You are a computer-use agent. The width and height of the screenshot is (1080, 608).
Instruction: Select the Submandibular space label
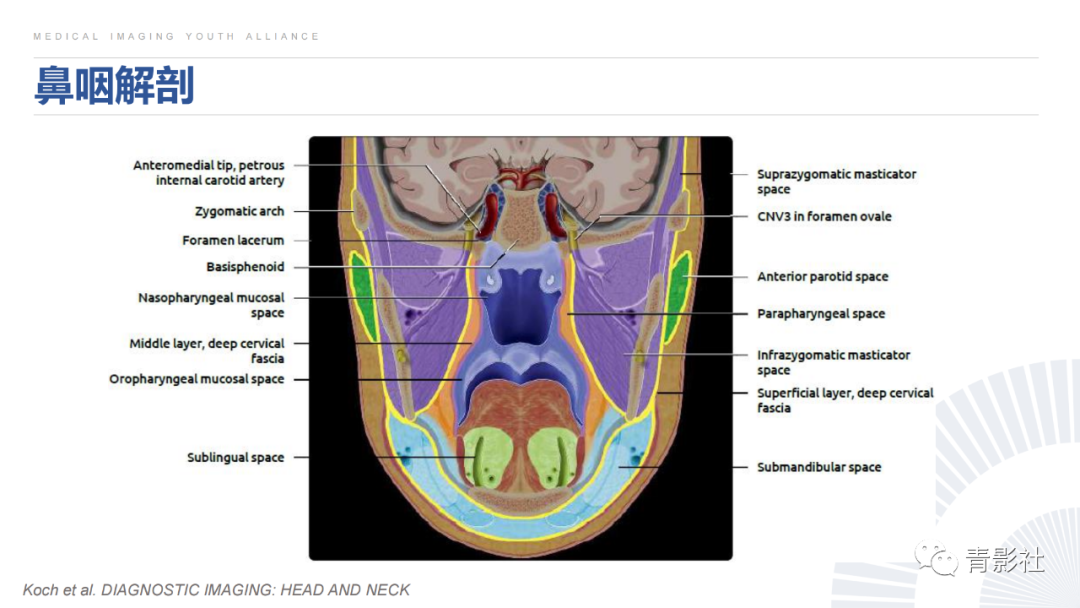(819, 467)
